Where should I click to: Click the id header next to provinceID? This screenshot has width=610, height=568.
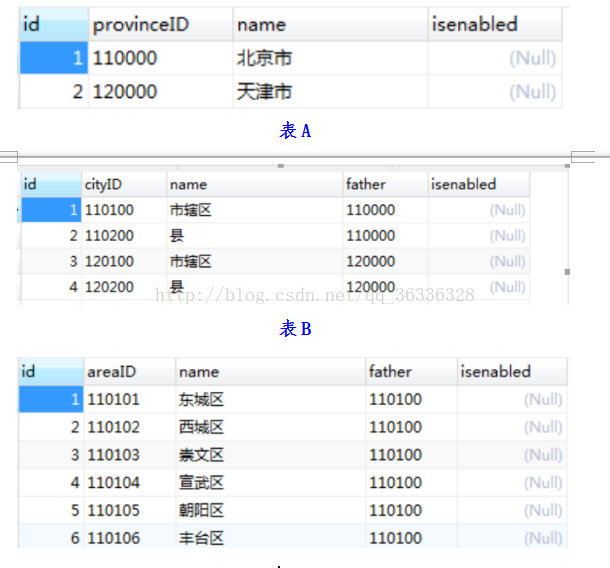point(54,25)
